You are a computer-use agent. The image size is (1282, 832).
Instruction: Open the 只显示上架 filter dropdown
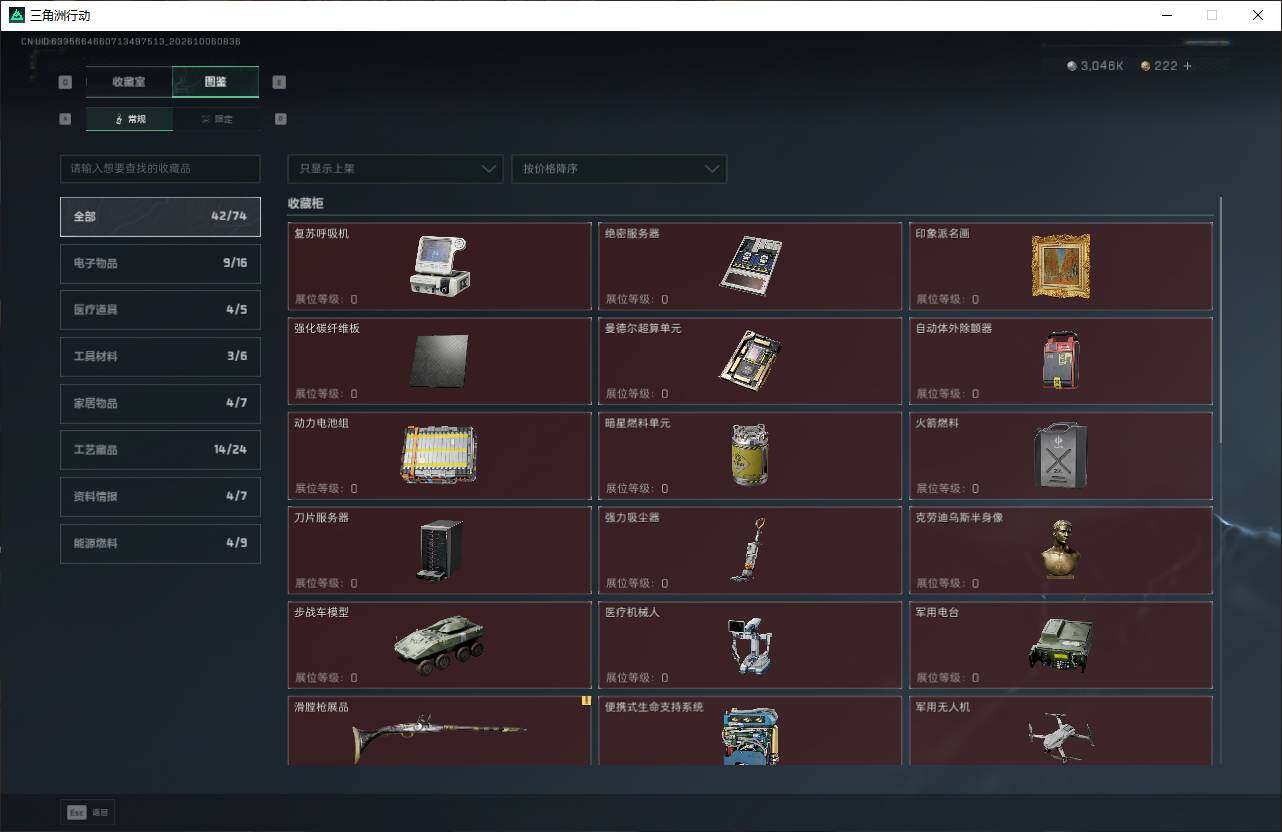395,169
